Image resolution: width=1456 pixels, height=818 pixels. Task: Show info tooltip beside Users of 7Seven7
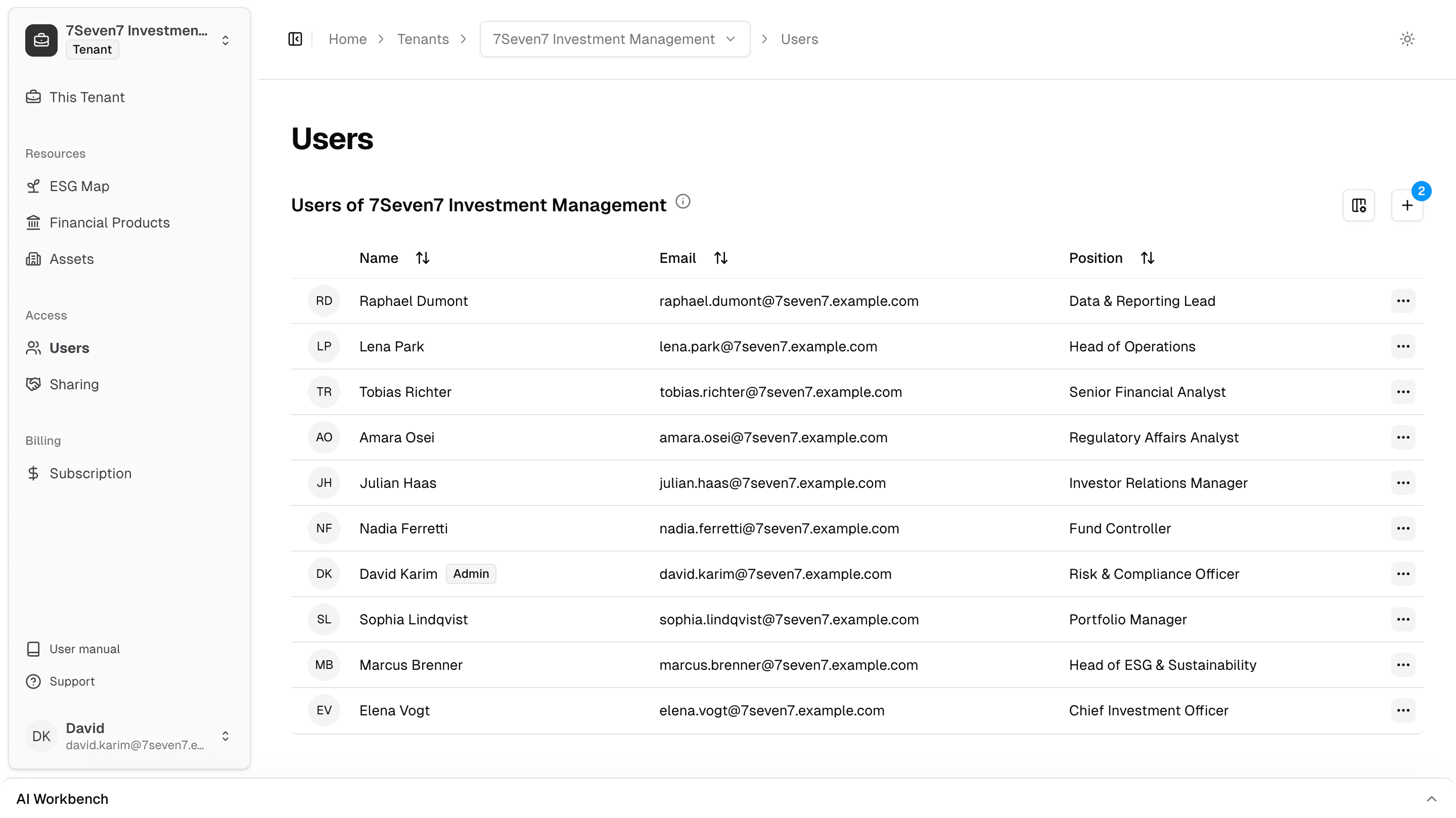[683, 202]
